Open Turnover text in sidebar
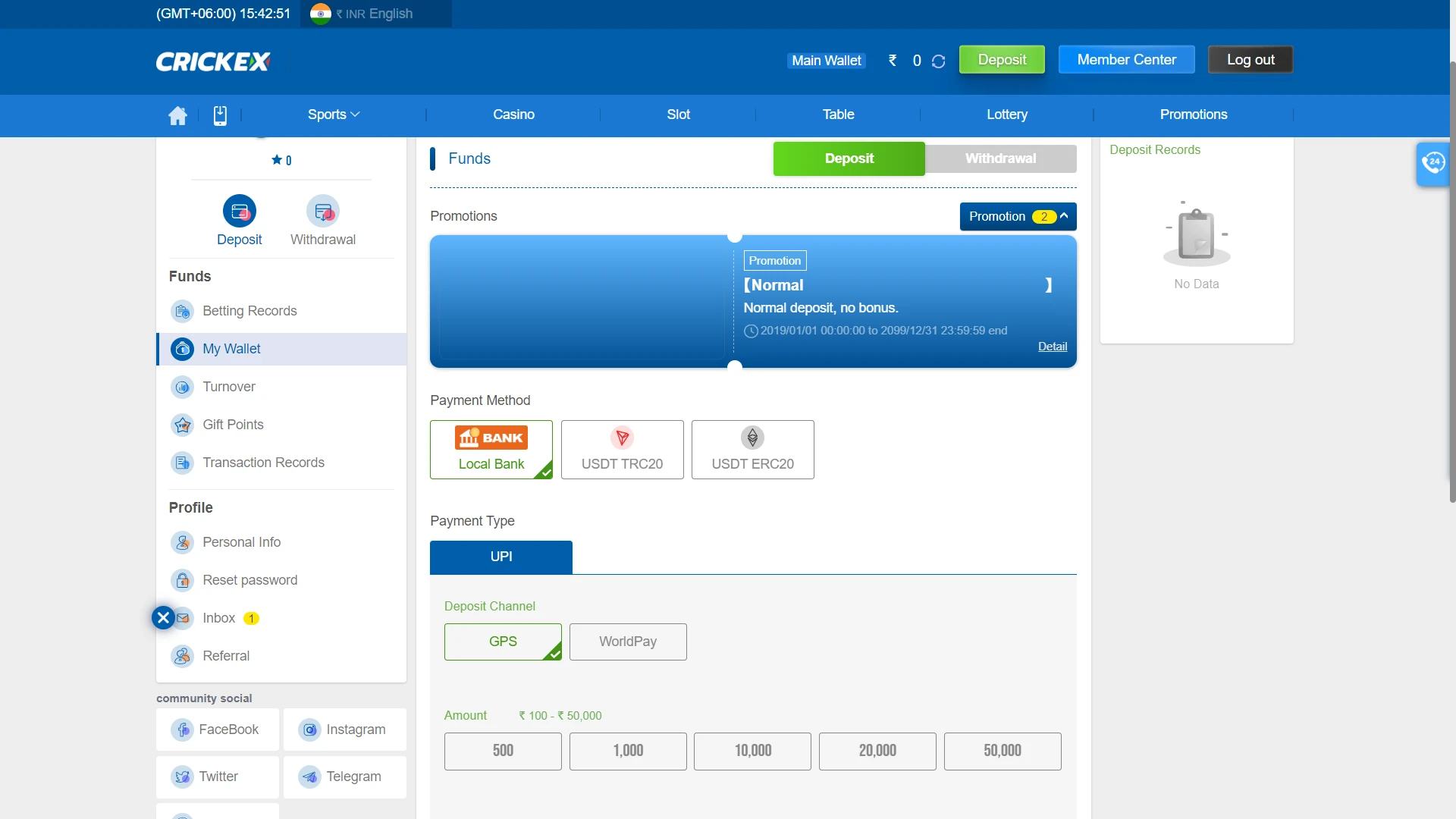 coord(229,387)
